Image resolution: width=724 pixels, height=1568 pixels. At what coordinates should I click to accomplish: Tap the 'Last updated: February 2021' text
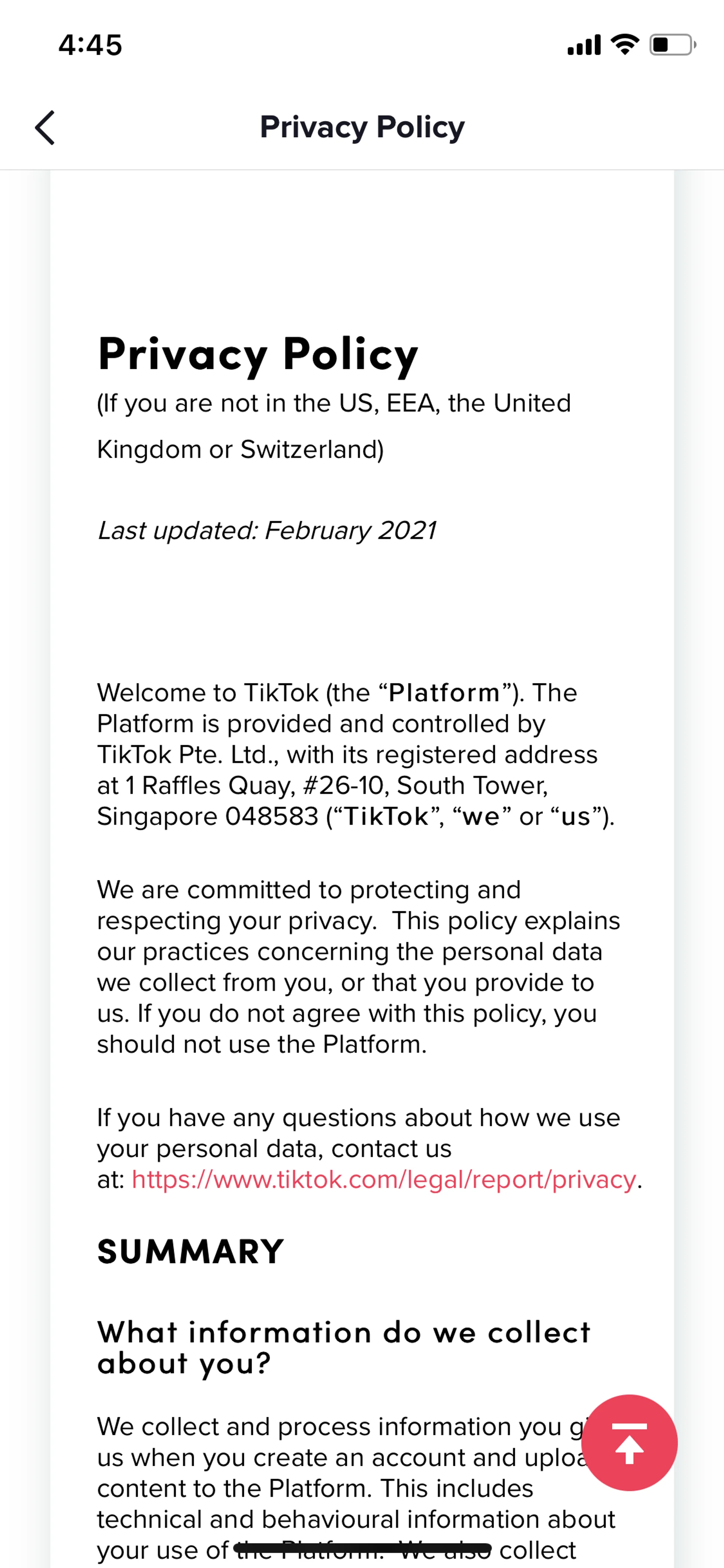click(267, 530)
